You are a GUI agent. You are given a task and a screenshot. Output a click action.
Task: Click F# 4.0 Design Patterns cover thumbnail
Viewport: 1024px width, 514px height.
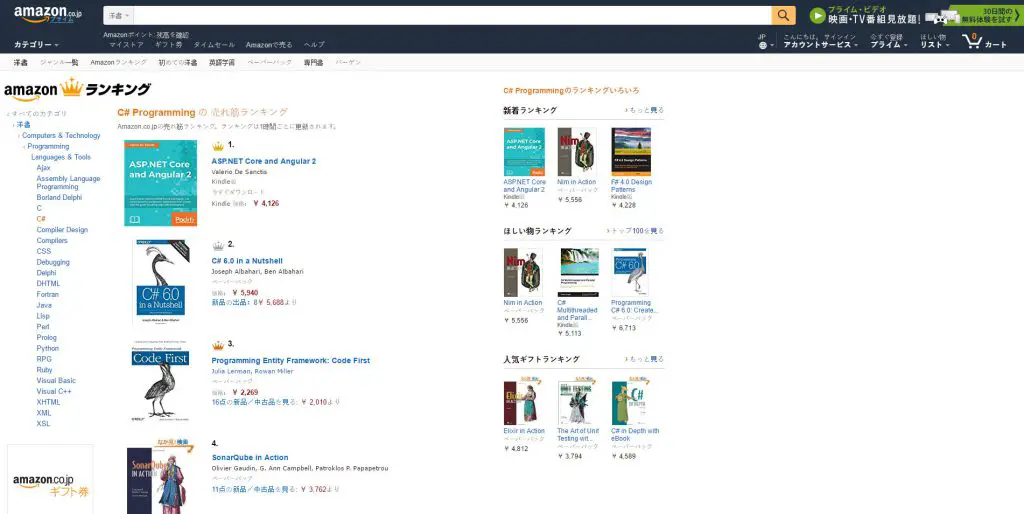[x=631, y=152]
